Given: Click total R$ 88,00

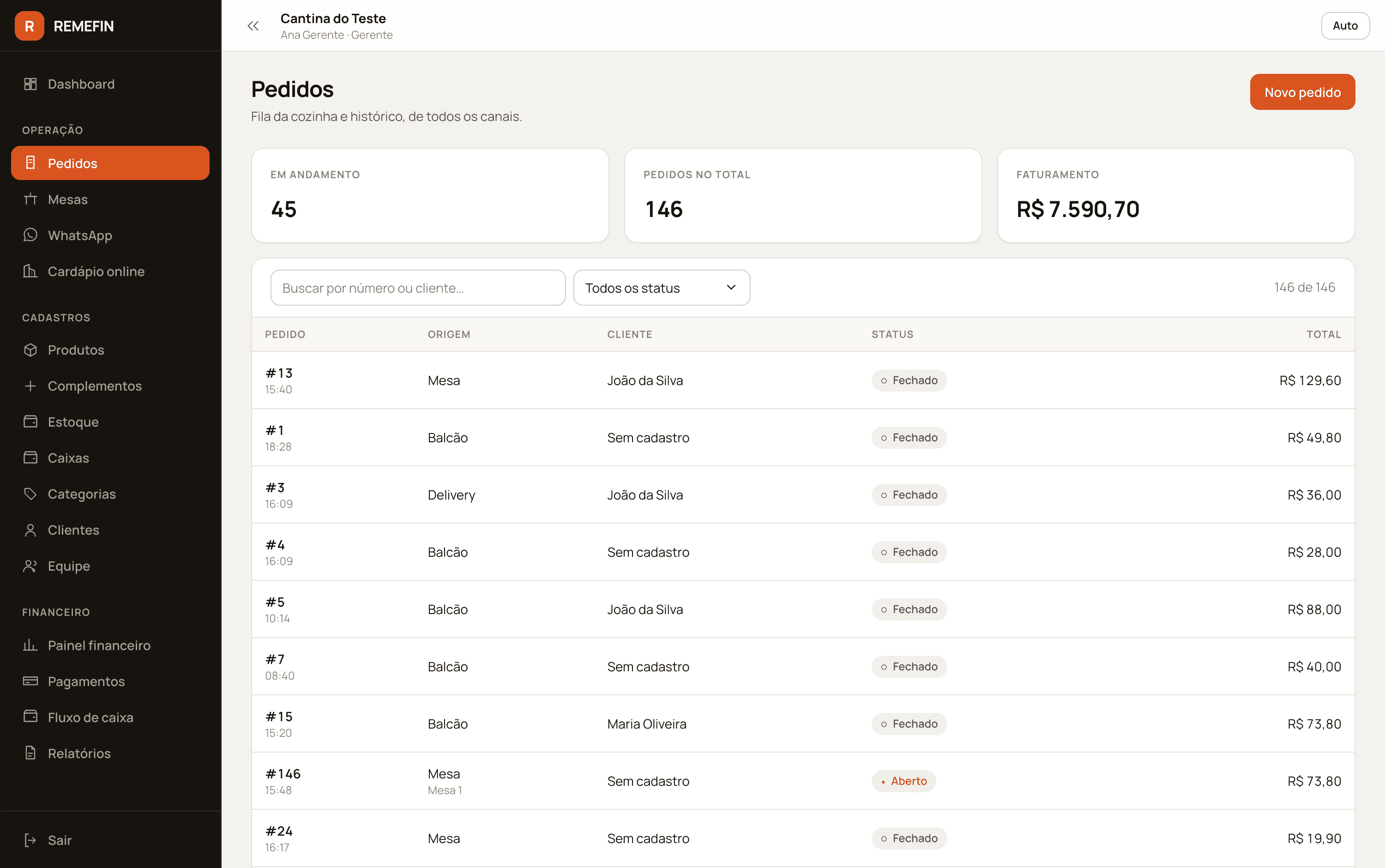Looking at the screenshot, I should [x=1314, y=609].
